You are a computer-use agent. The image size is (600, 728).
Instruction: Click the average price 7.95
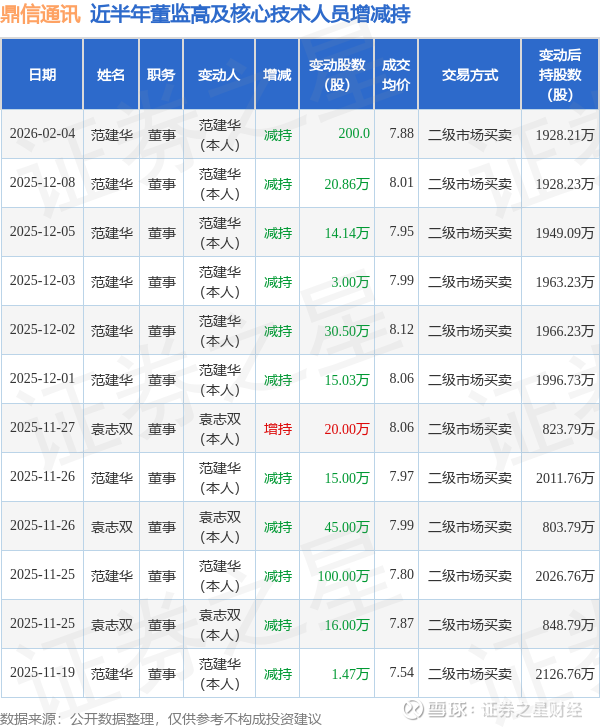(401, 232)
